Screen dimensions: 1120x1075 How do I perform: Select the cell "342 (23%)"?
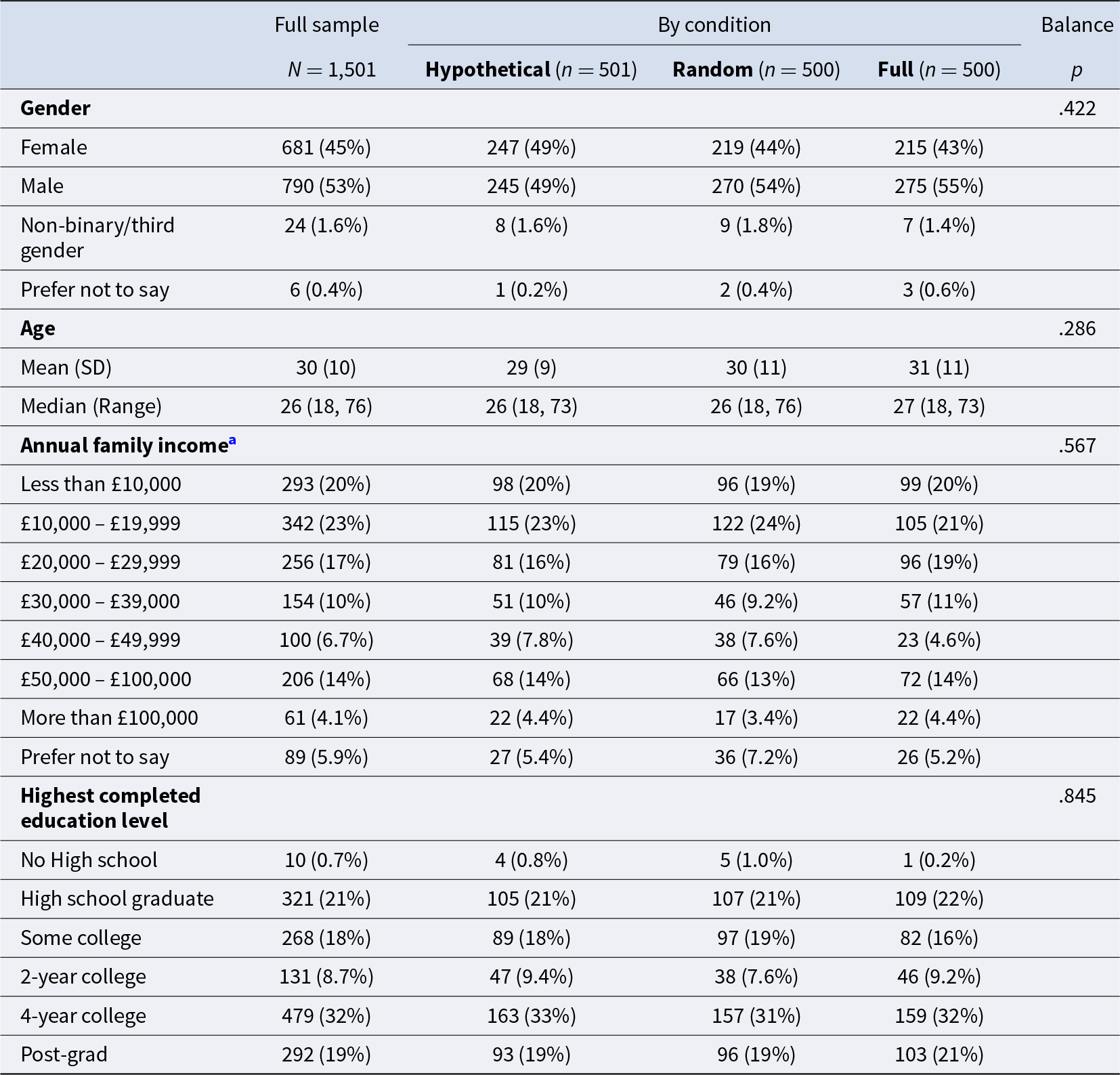coord(326,524)
